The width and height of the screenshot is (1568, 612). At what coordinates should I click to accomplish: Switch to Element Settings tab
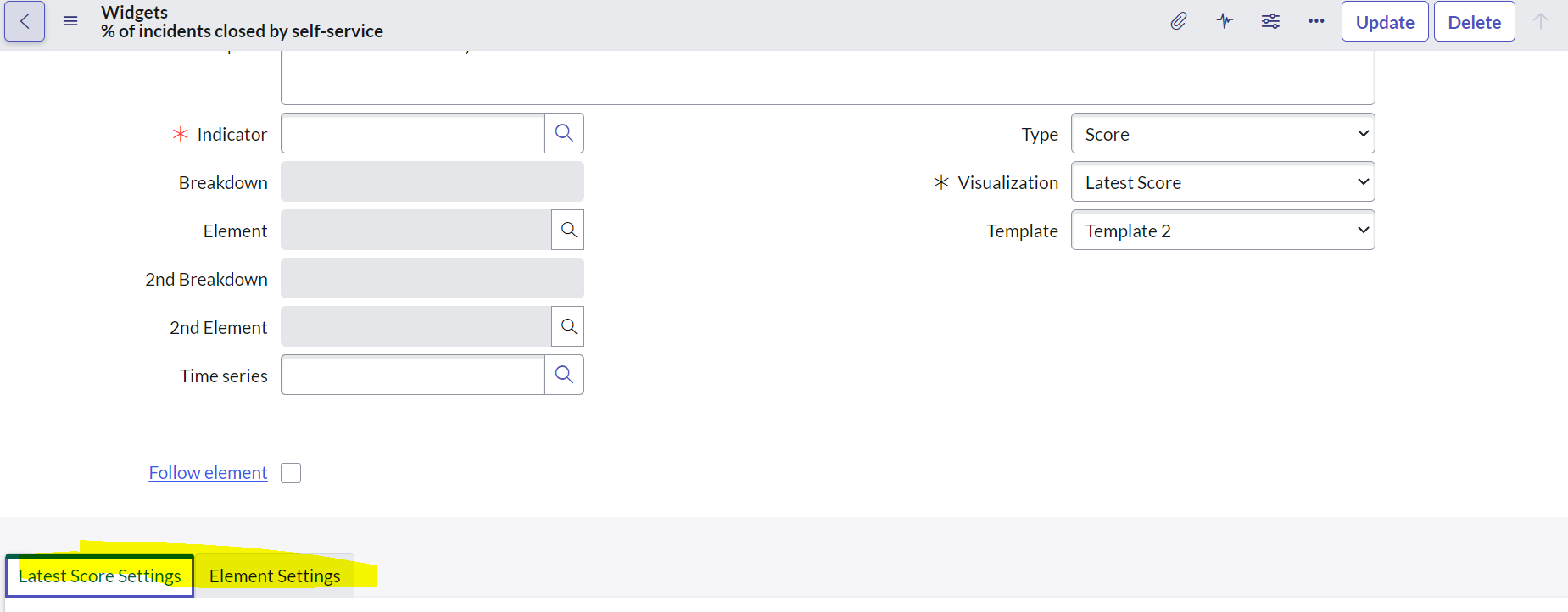point(275,576)
